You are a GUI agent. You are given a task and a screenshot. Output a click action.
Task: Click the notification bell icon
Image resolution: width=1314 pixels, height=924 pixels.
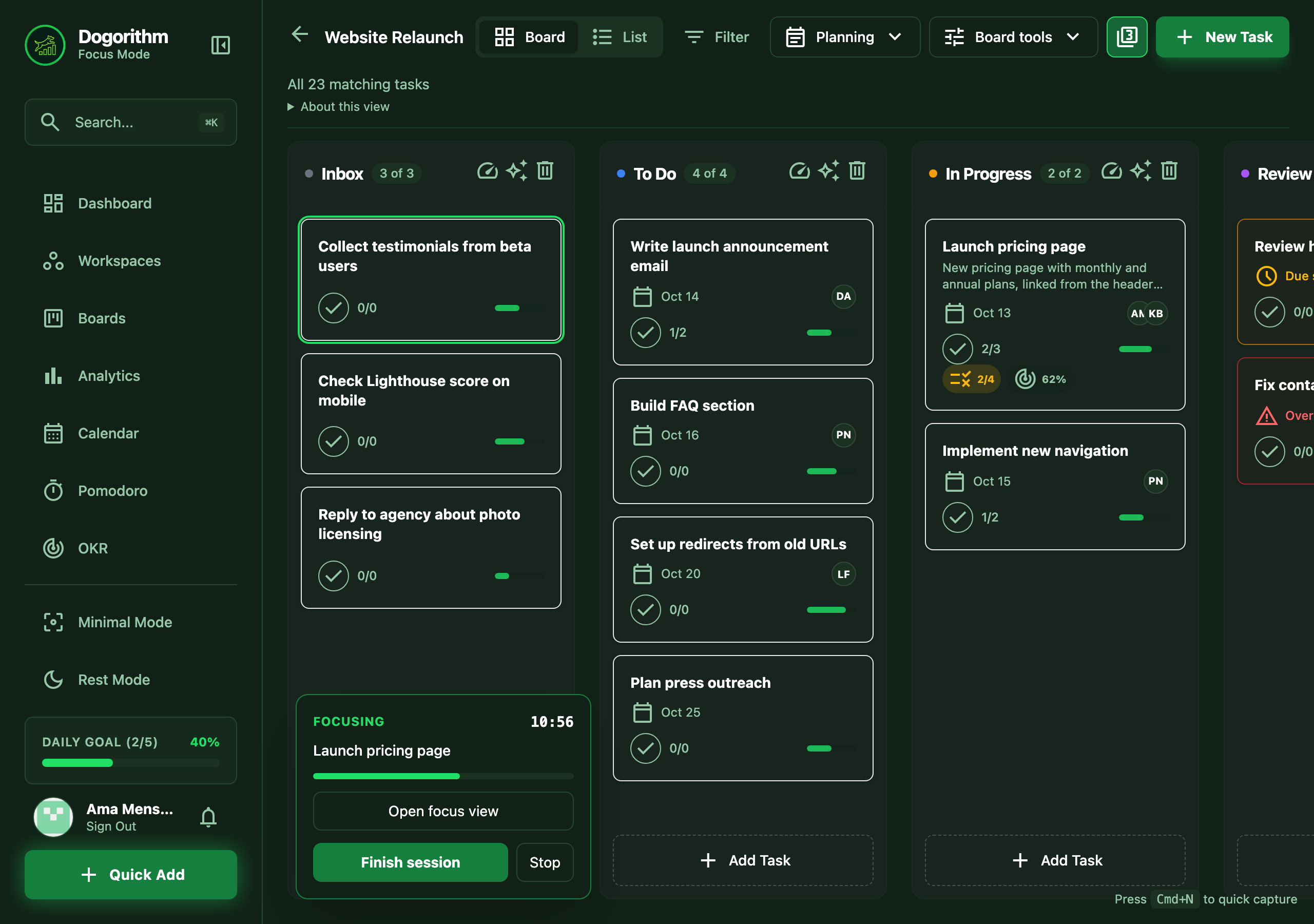(x=208, y=817)
